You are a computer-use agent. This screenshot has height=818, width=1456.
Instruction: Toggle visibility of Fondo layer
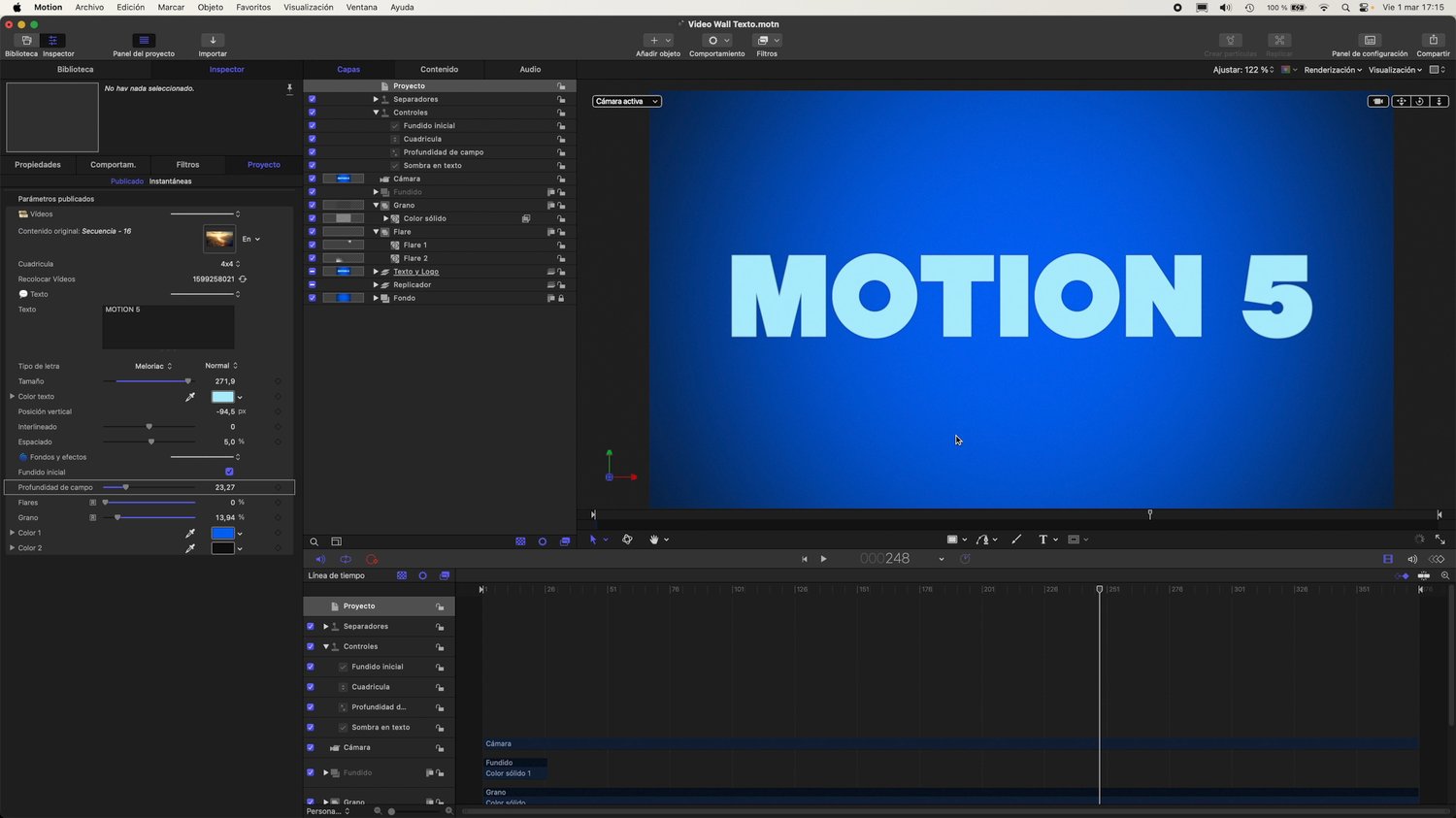(312, 298)
